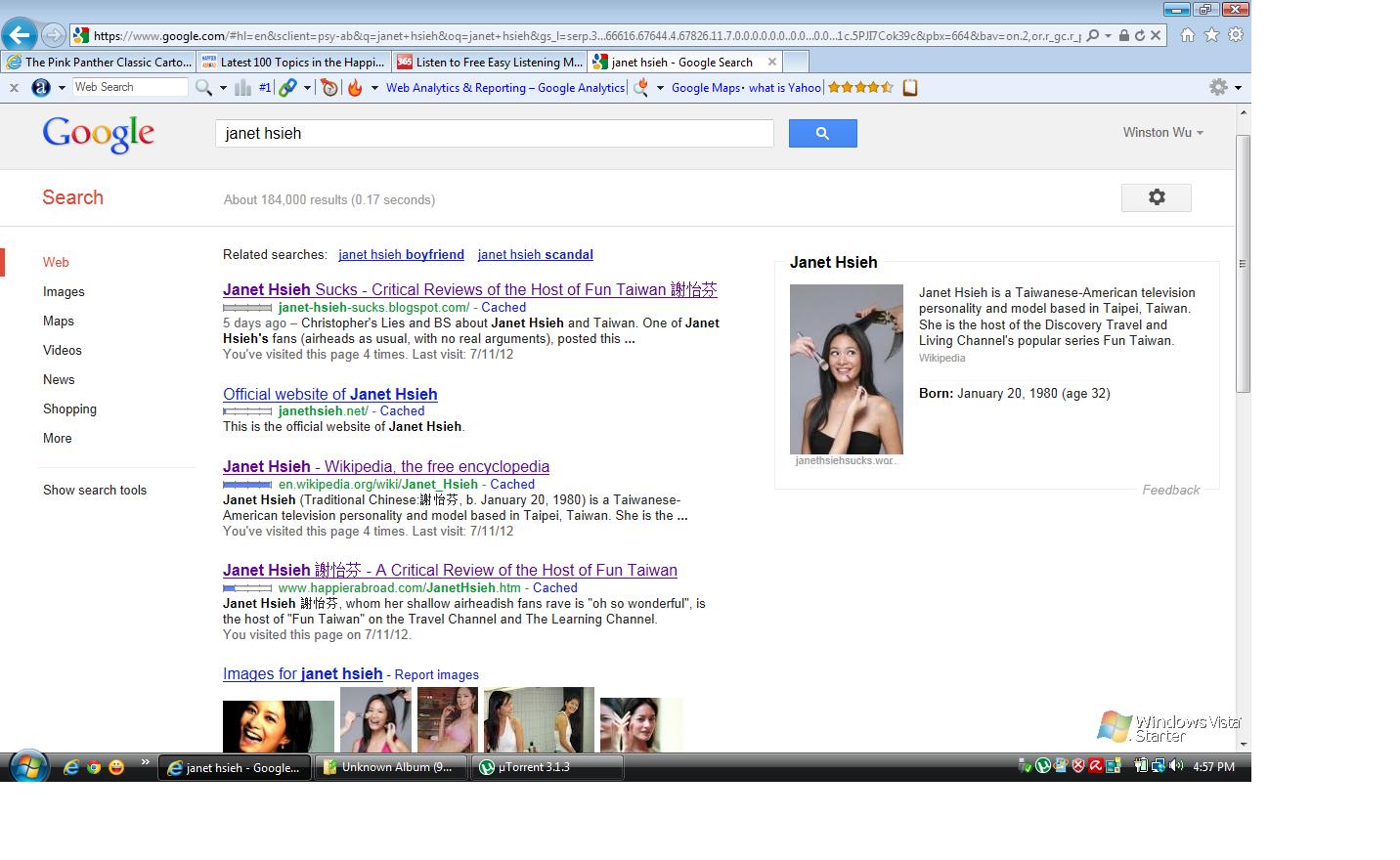Click the page vertical scrollbar thumb
This screenshot has height=860, width=1400.
[1243, 264]
